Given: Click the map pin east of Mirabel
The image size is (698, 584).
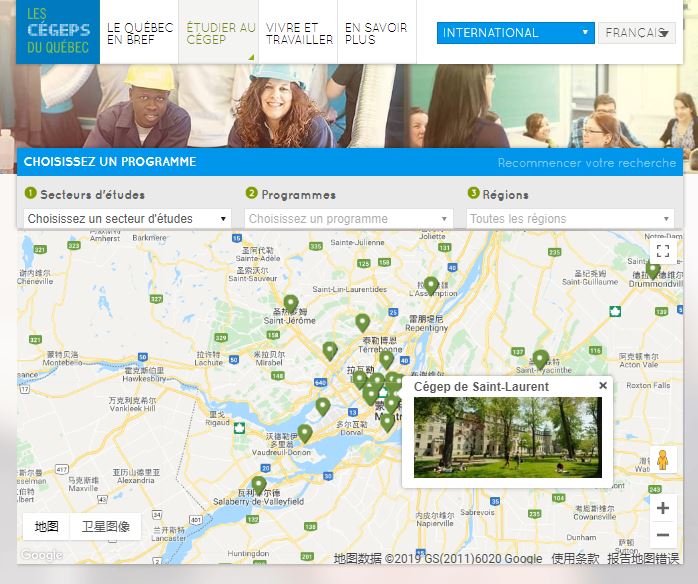Looking at the screenshot, I should pyautogui.click(x=330, y=351).
